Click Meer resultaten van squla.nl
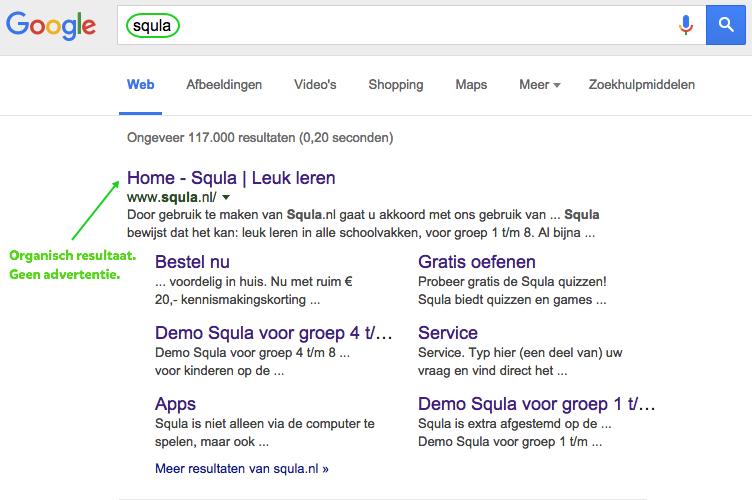 coord(242,467)
